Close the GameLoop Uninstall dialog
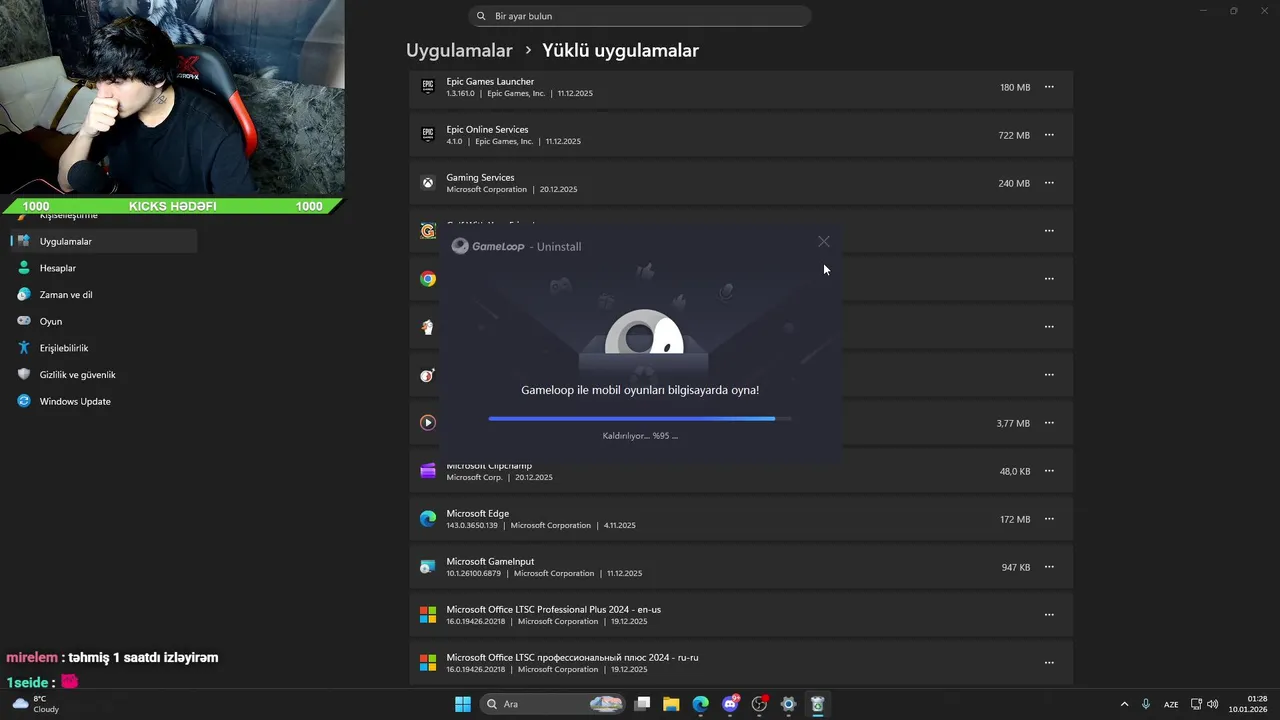 pos(823,241)
